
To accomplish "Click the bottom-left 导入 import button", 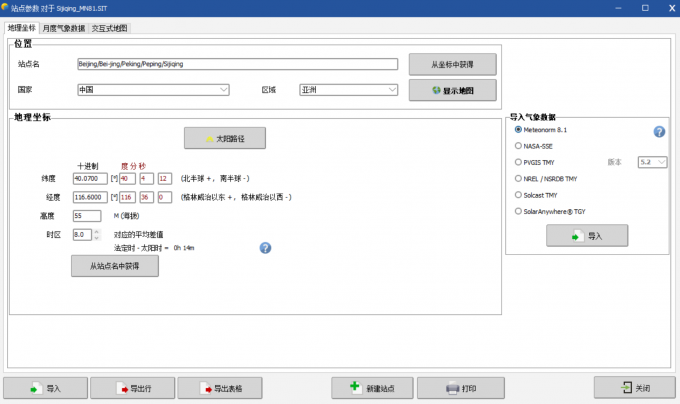I will [x=46, y=388].
